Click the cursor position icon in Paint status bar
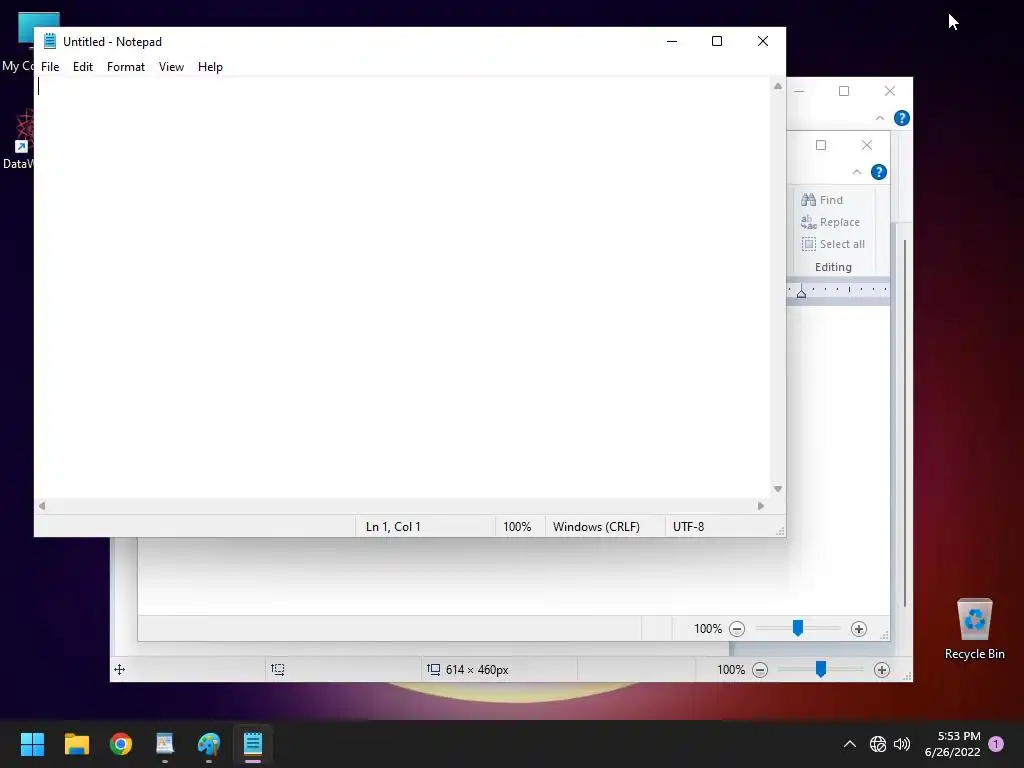This screenshot has height=768, width=1024. point(120,669)
